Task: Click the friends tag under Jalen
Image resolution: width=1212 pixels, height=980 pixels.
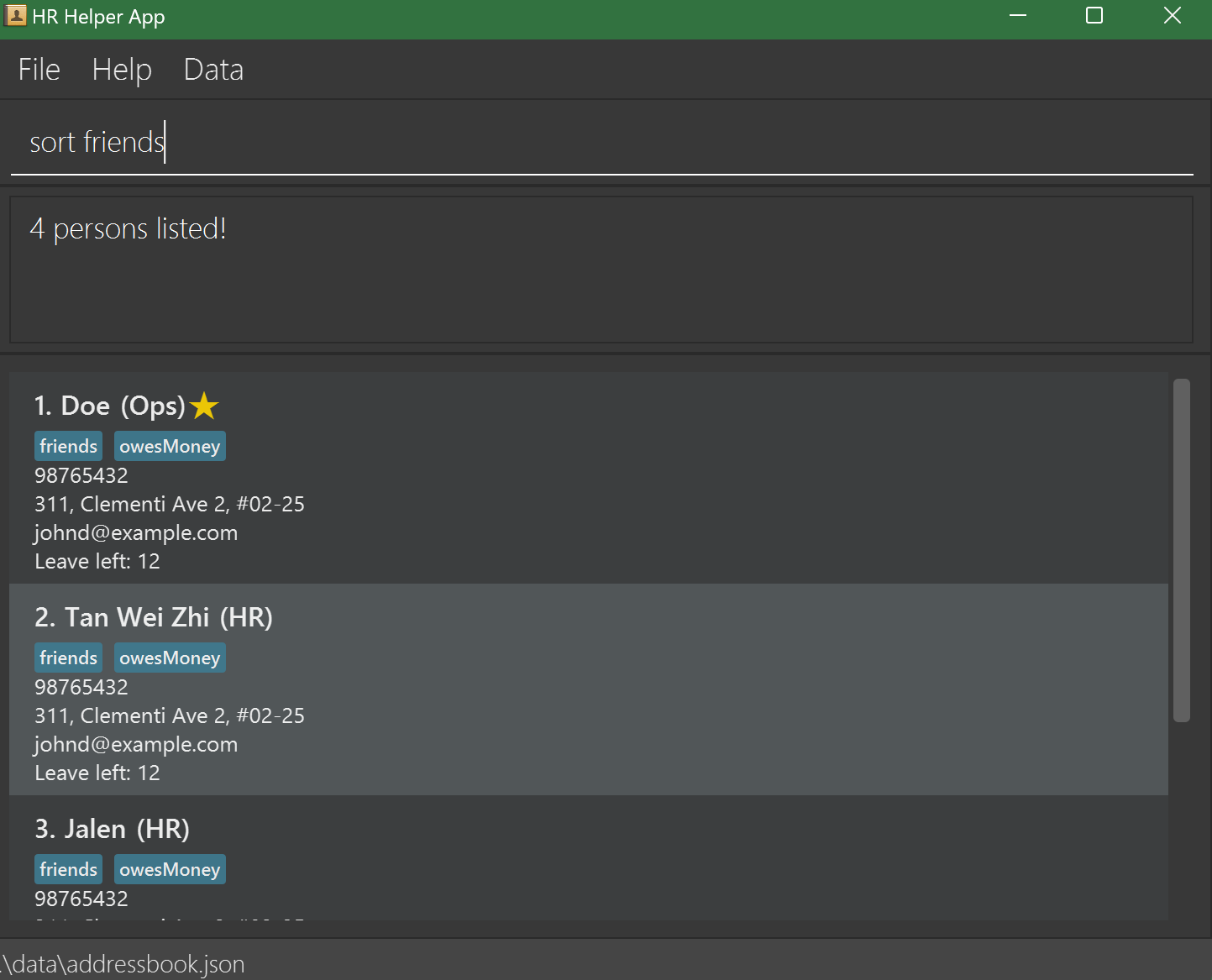Action: (x=68, y=870)
